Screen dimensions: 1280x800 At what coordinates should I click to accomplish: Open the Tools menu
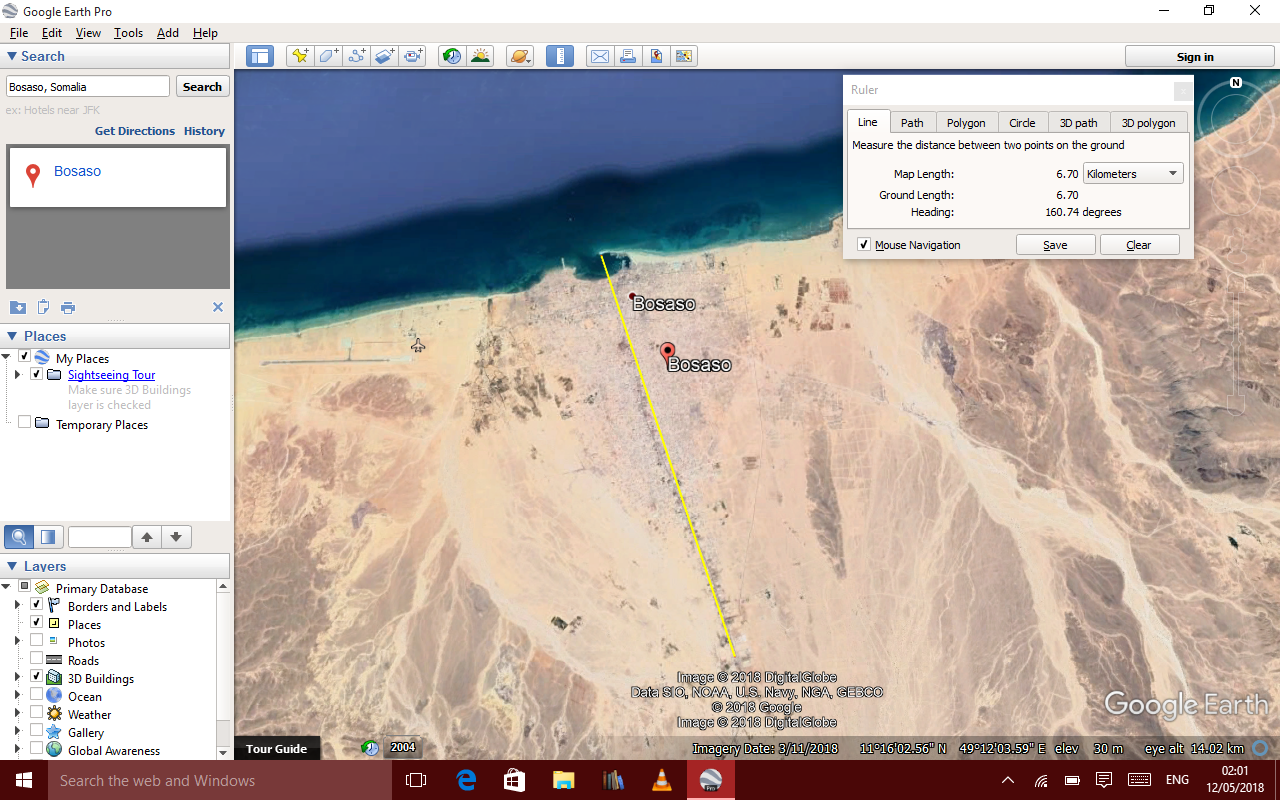(x=128, y=33)
